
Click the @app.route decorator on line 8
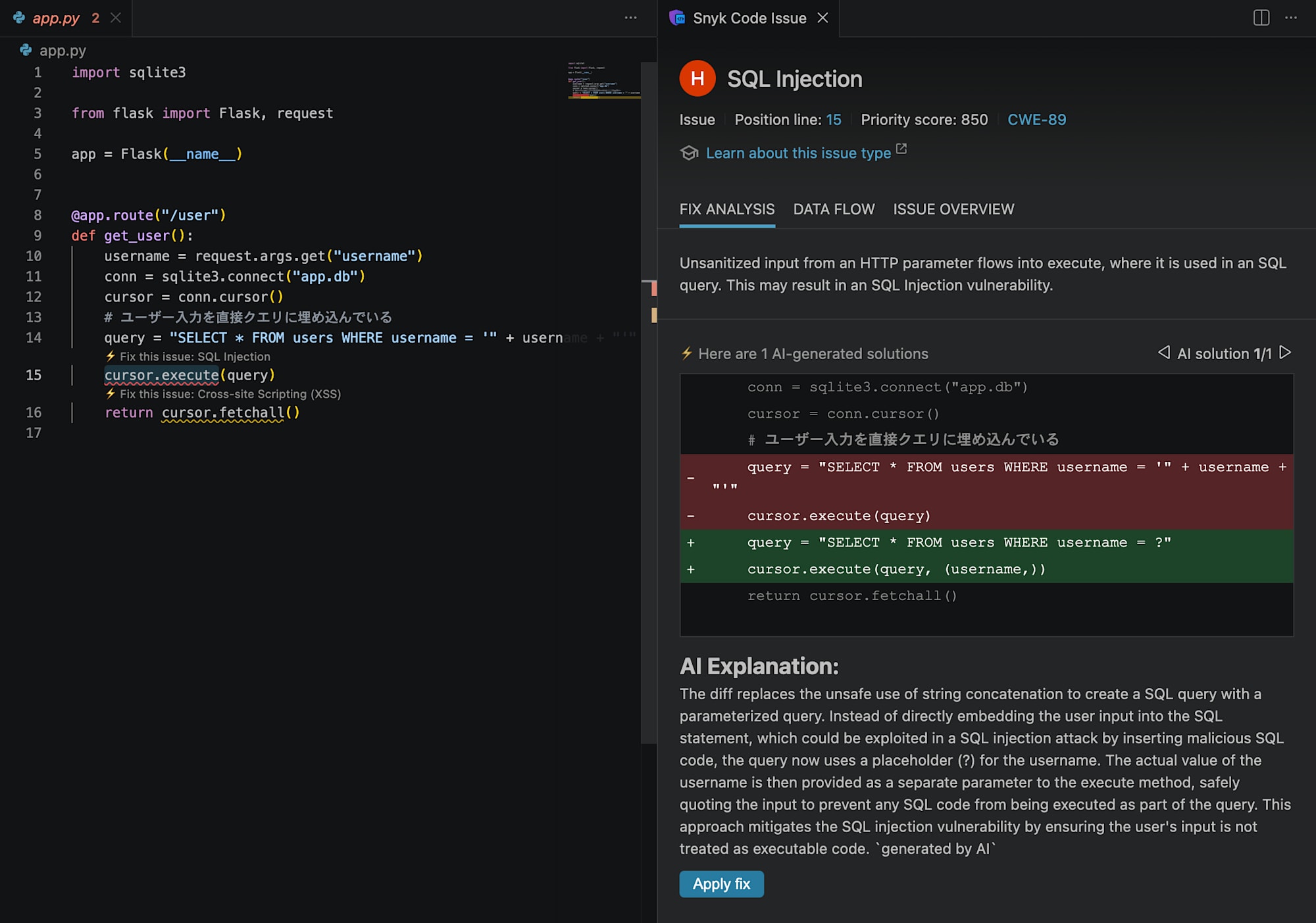pos(149,215)
